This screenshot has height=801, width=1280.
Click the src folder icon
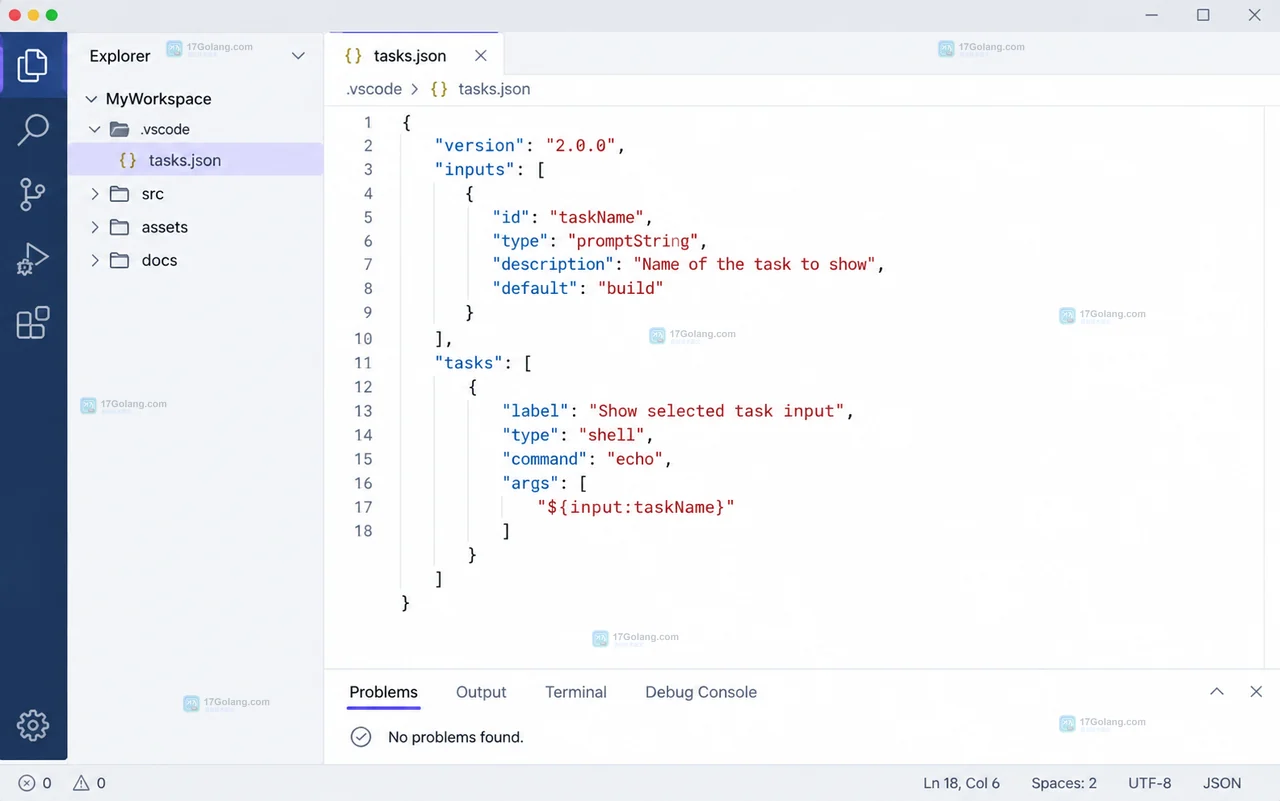coord(120,194)
